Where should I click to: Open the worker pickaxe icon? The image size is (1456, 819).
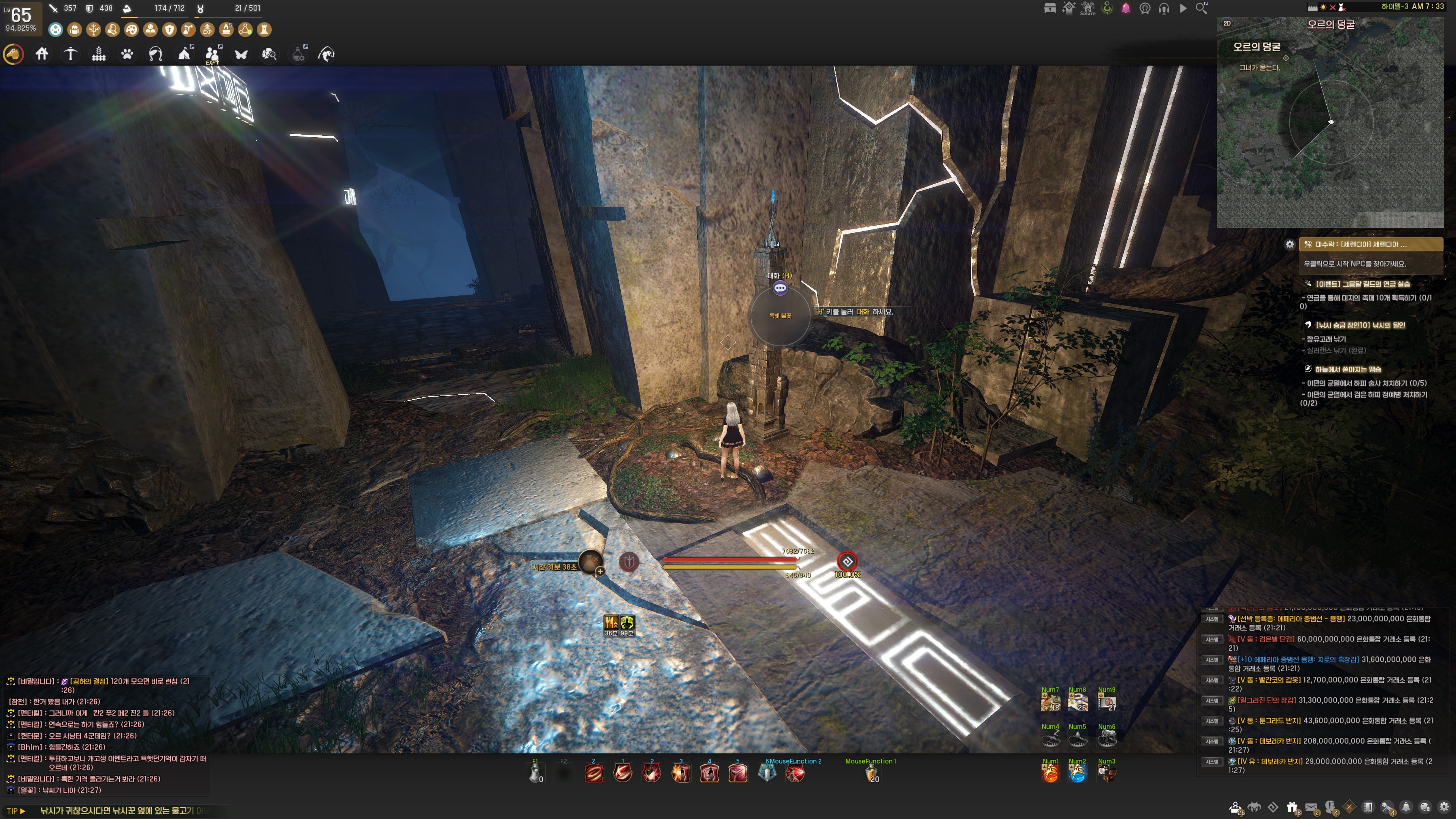(70, 54)
